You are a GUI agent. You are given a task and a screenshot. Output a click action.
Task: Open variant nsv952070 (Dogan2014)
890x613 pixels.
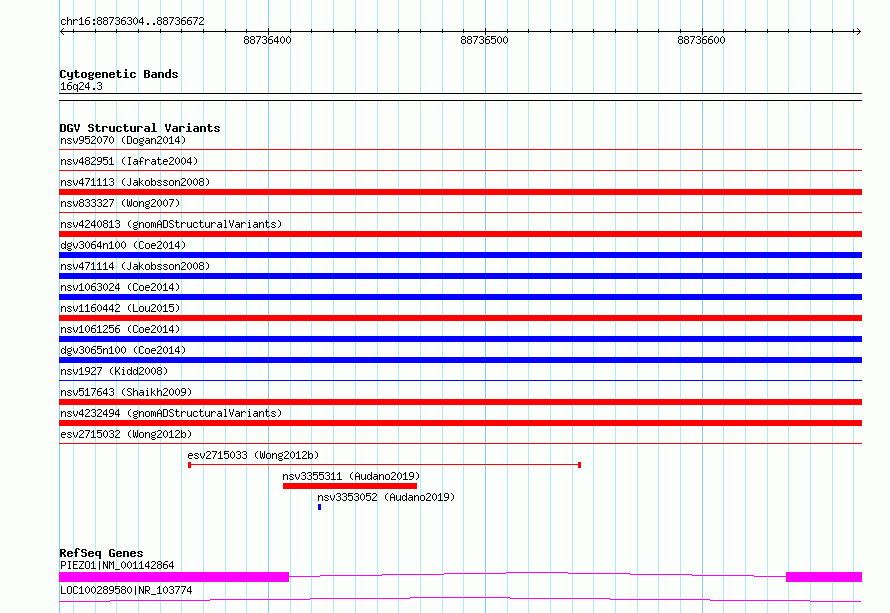(123, 140)
